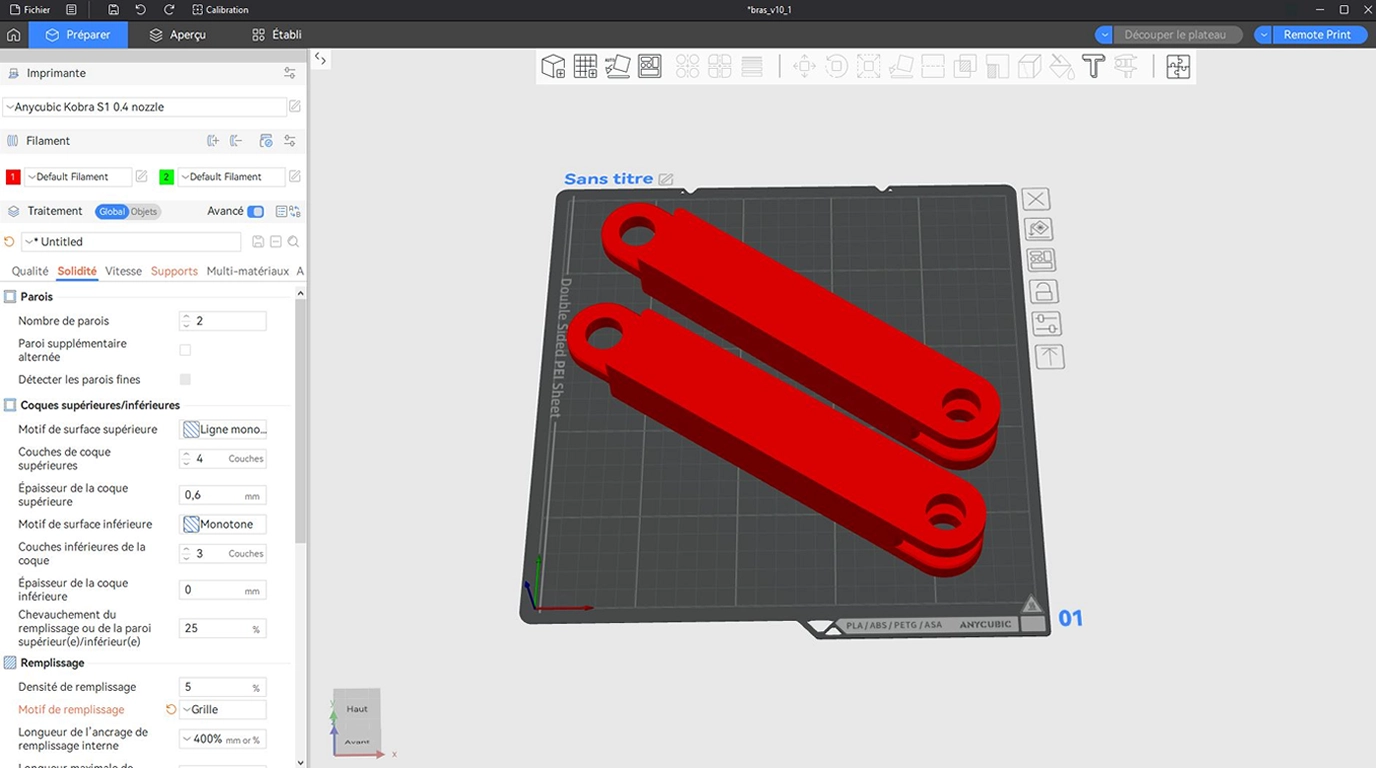Click the Remote Print button

[x=1317, y=35]
